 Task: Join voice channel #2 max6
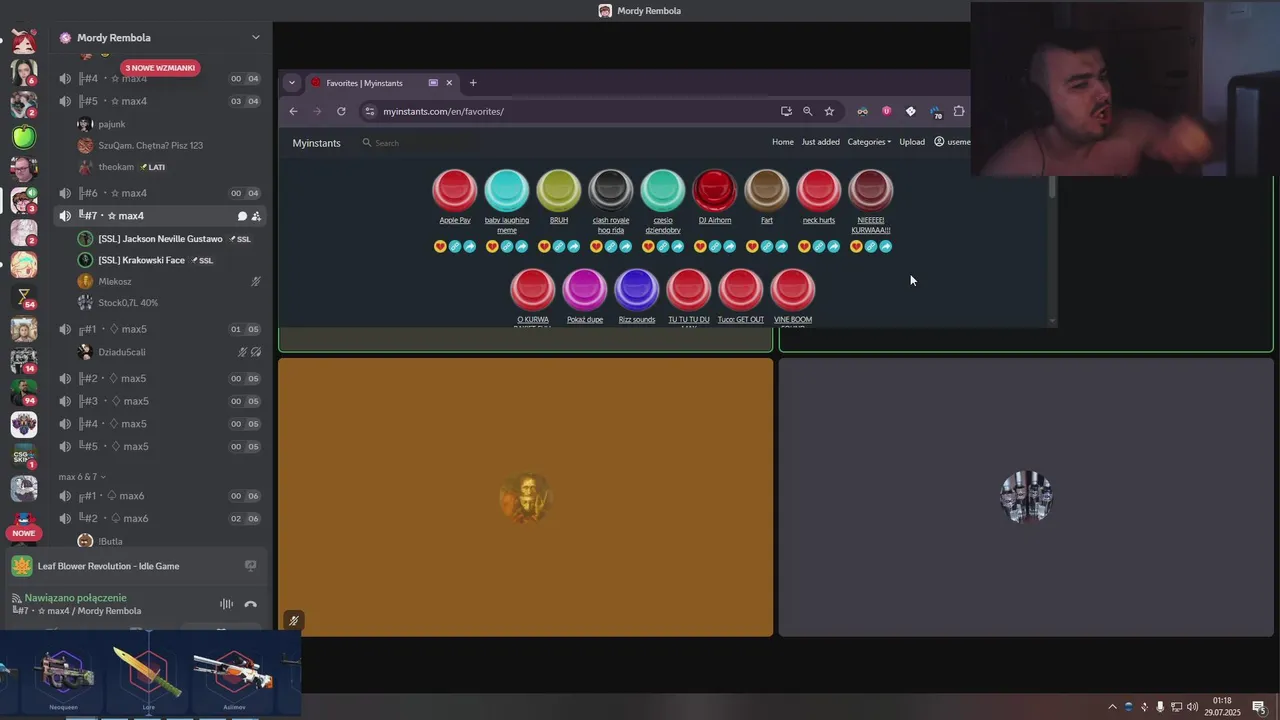(x=160, y=518)
